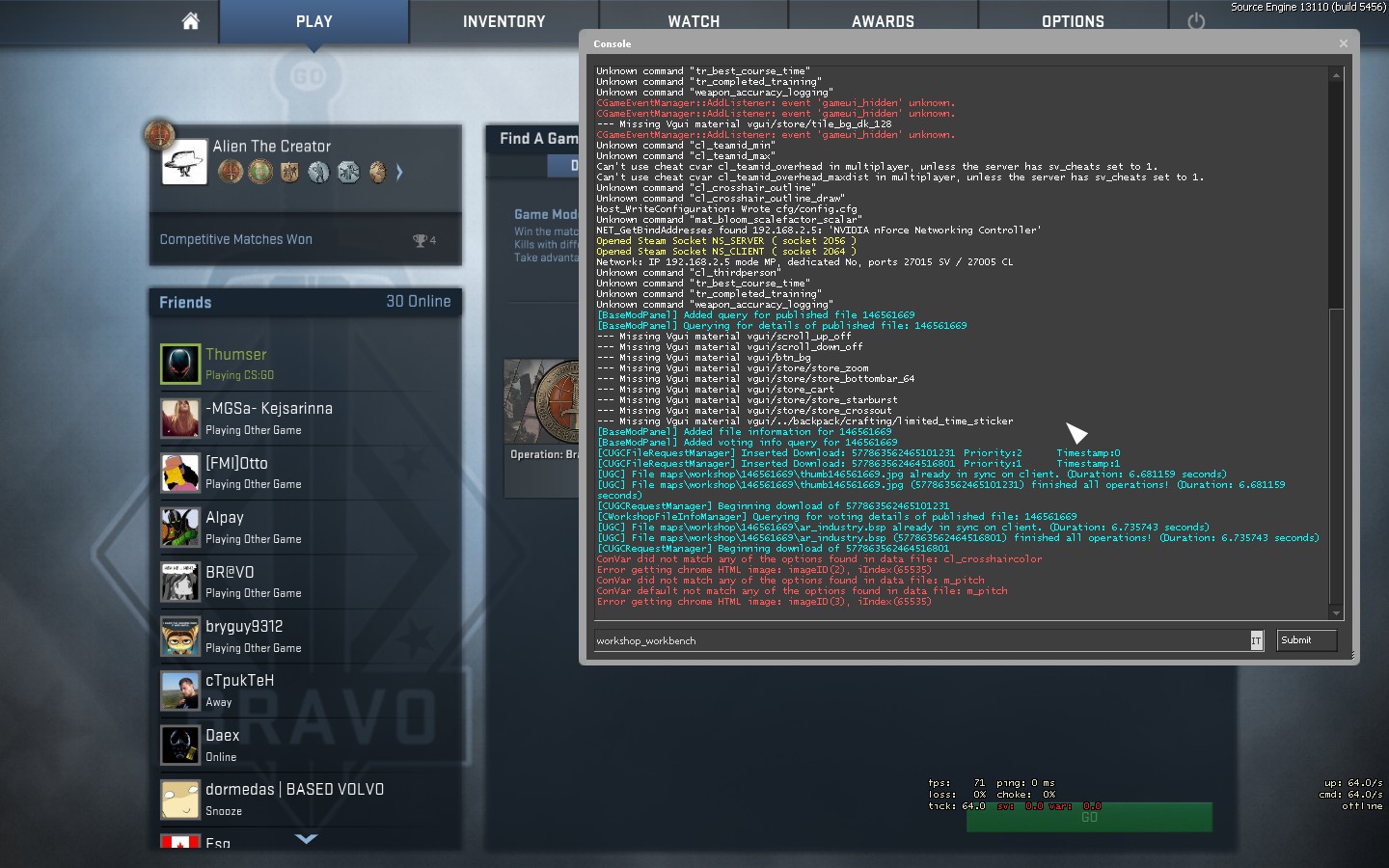Open the OPTIONS tab
1389x868 pixels.
point(1073,21)
